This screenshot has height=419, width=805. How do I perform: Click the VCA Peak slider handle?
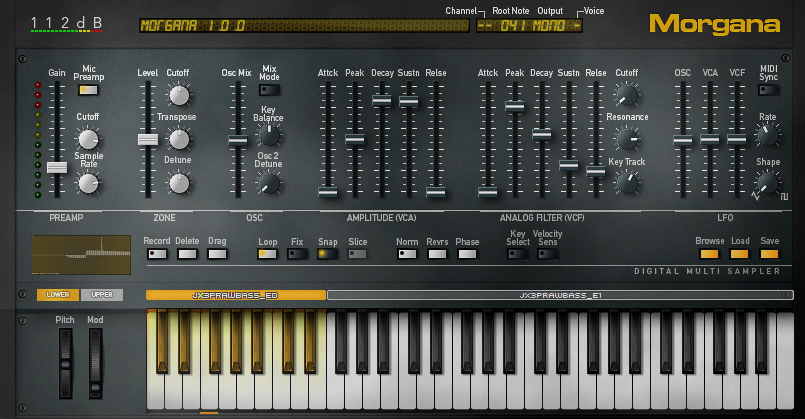point(355,139)
